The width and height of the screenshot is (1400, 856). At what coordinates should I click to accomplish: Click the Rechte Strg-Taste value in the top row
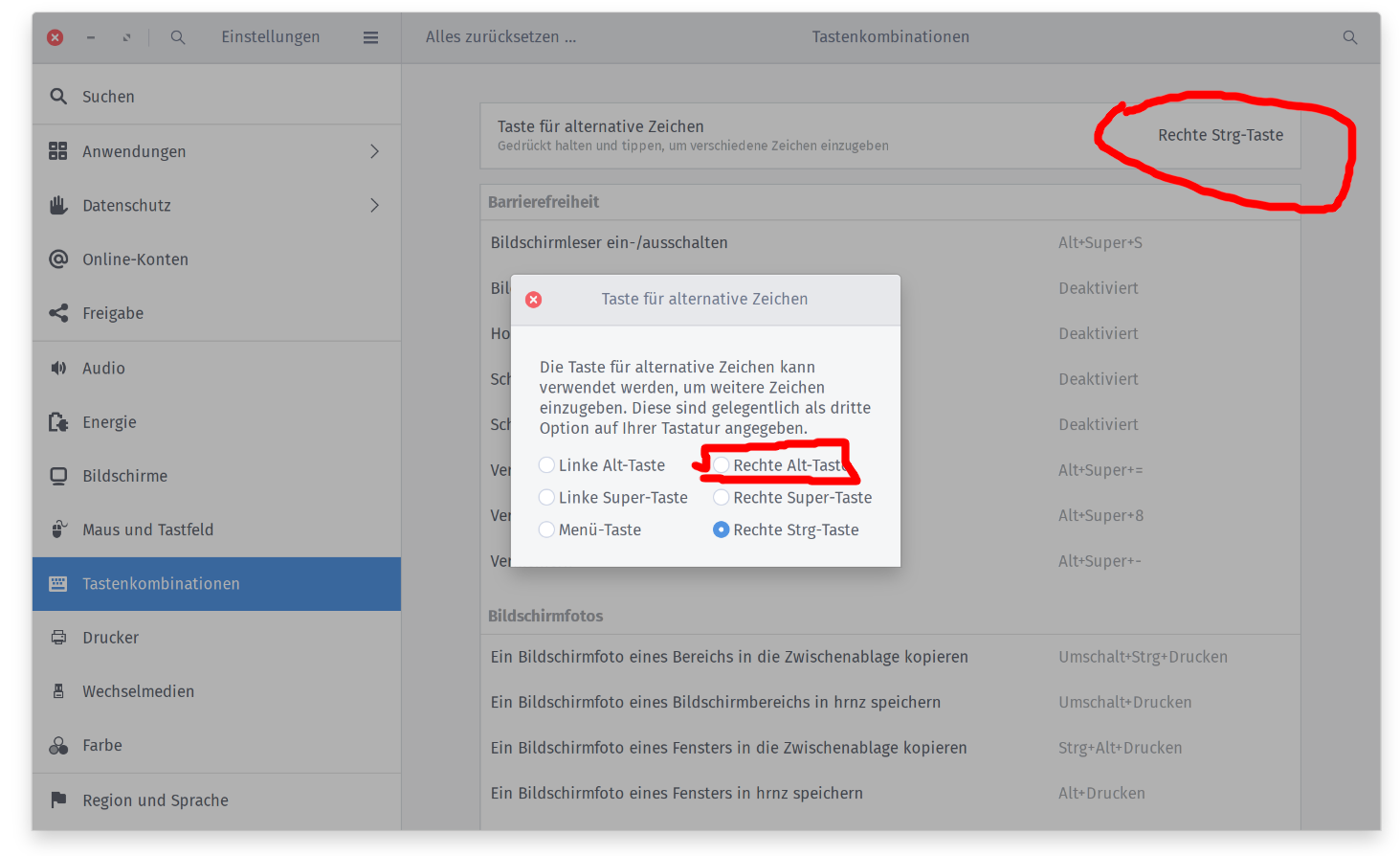coord(1220,135)
